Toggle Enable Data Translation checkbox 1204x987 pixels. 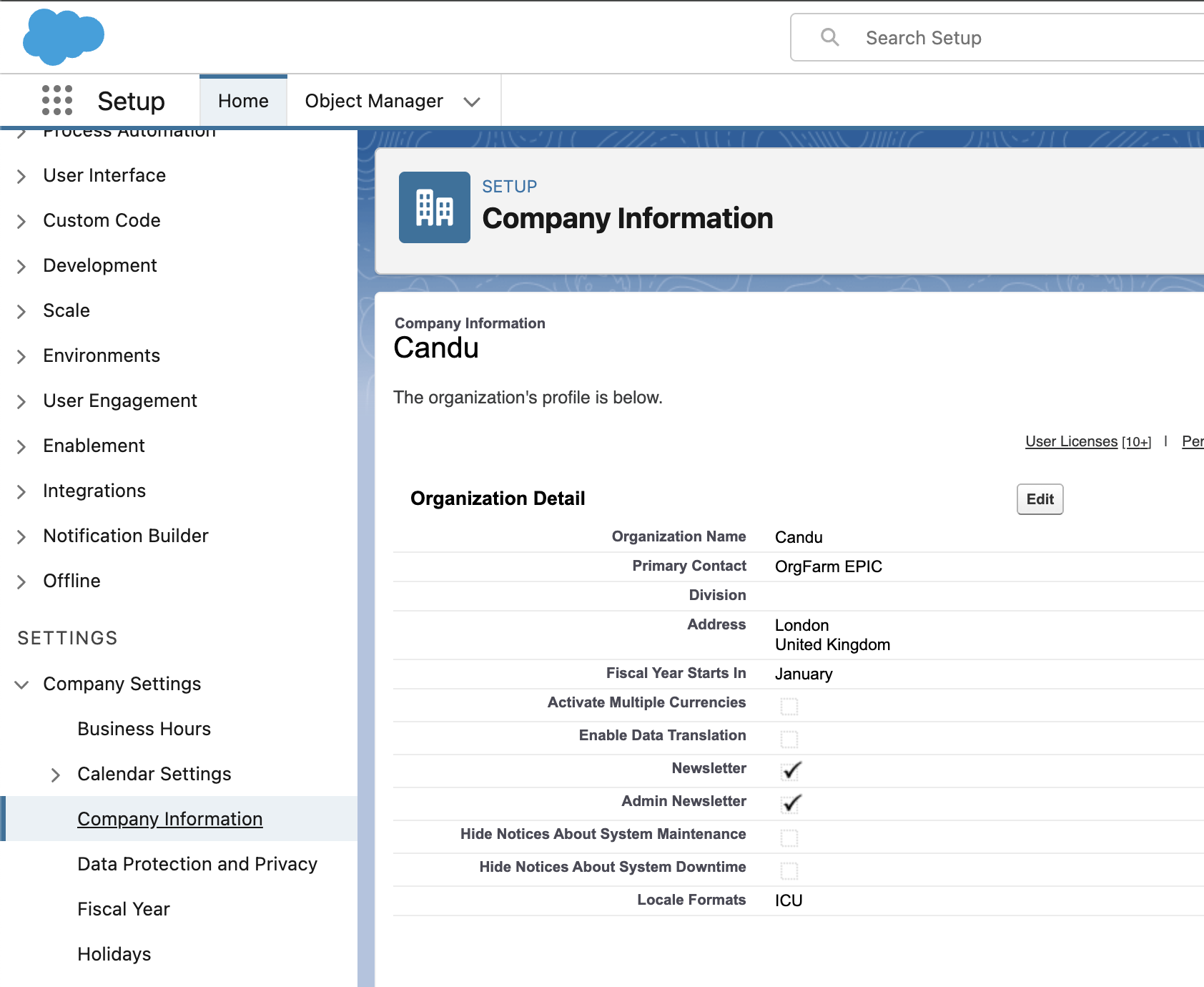(x=789, y=739)
